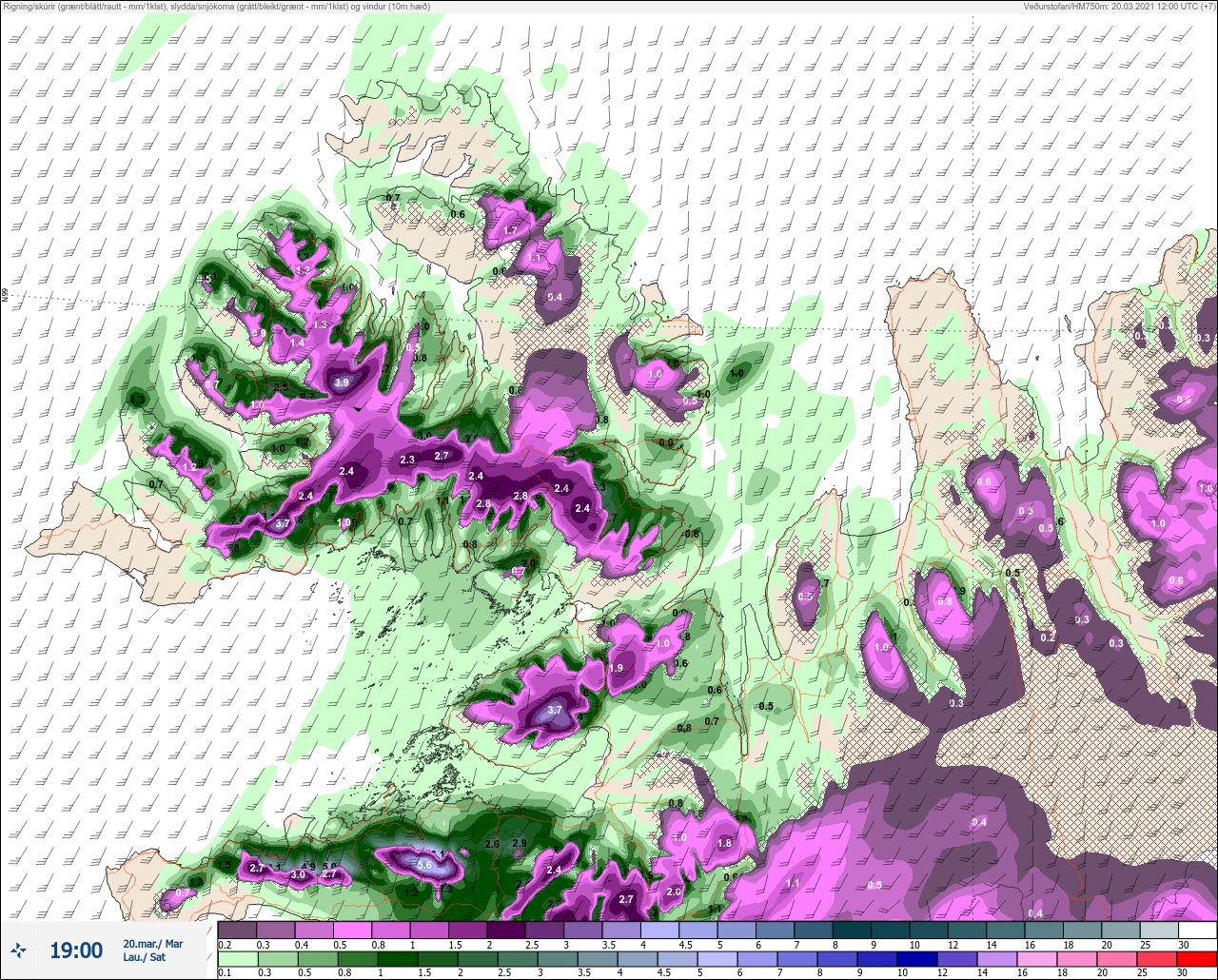
Task: Click the '0.2' label on the legend
Action: (x=225, y=945)
